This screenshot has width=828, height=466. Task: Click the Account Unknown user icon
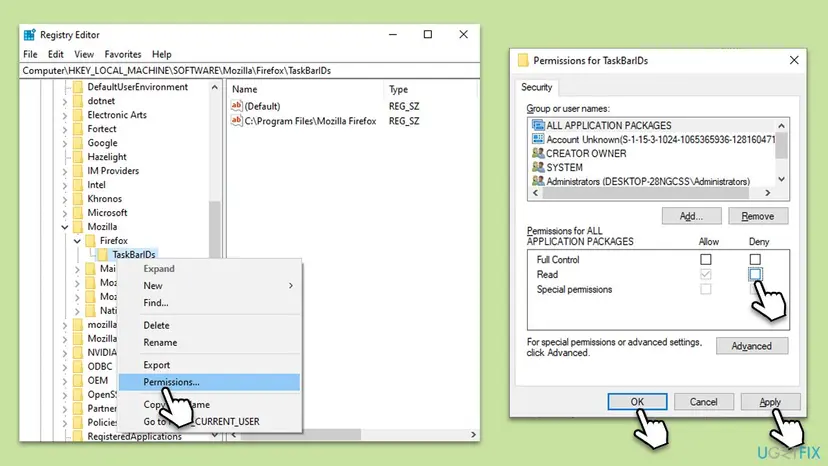(538, 139)
